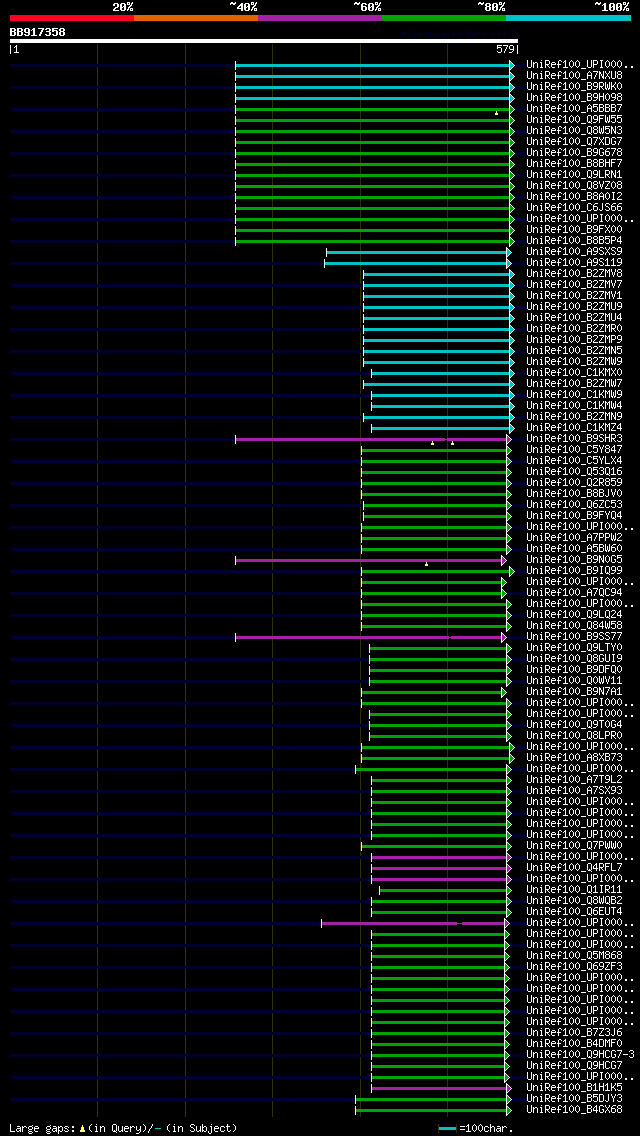Select the purple alignment bar for B9SHR3
Screen dimensions: 640x1136
coord(373,439)
